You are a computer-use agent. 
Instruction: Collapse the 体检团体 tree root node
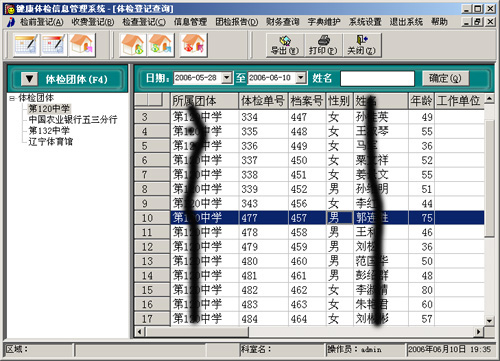pos(12,98)
